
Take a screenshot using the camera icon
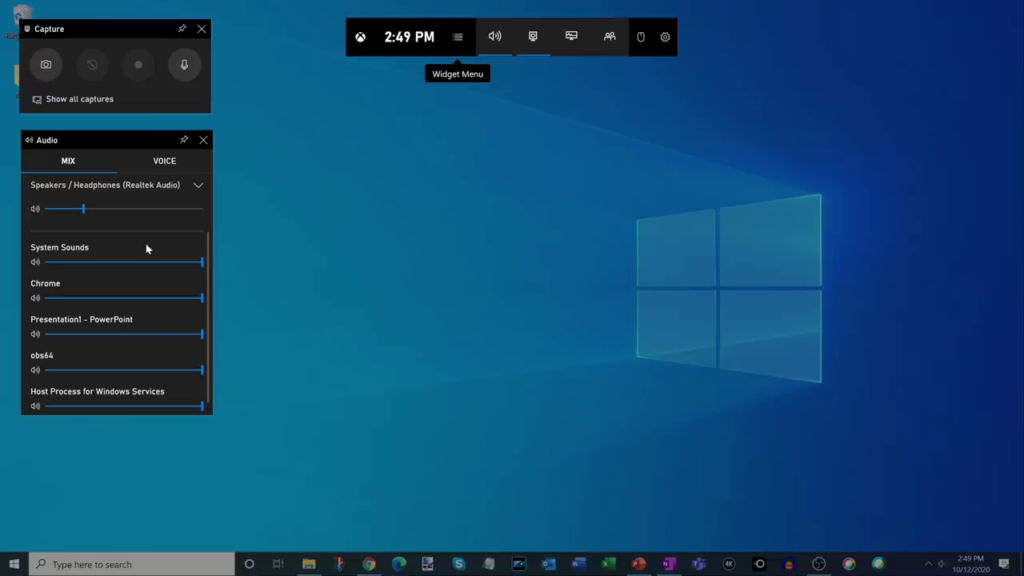(x=46, y=65)
